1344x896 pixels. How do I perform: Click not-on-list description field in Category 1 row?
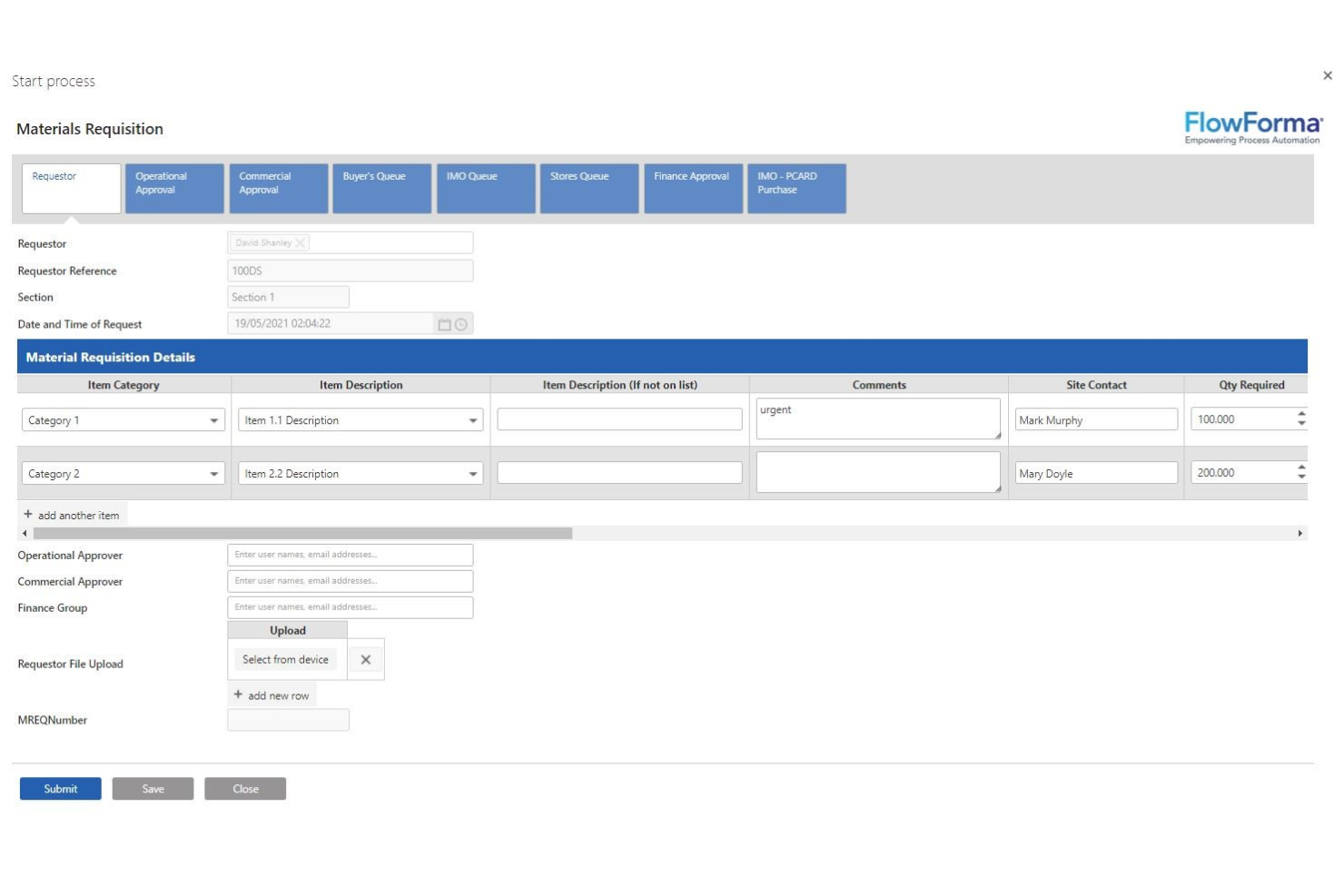click(x=619, y=419)
